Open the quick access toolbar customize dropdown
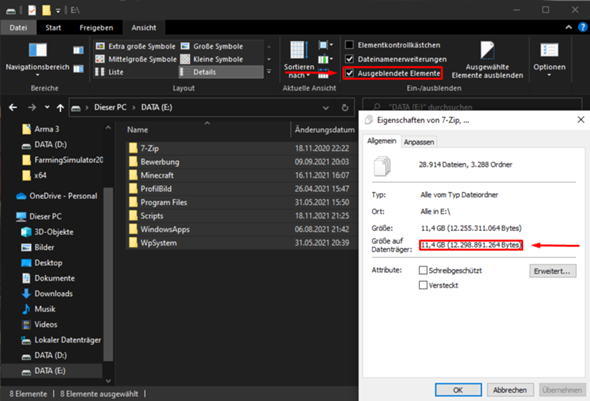This screenshot has width=590, height=401. pyautogui.click(x=58, y=11)
